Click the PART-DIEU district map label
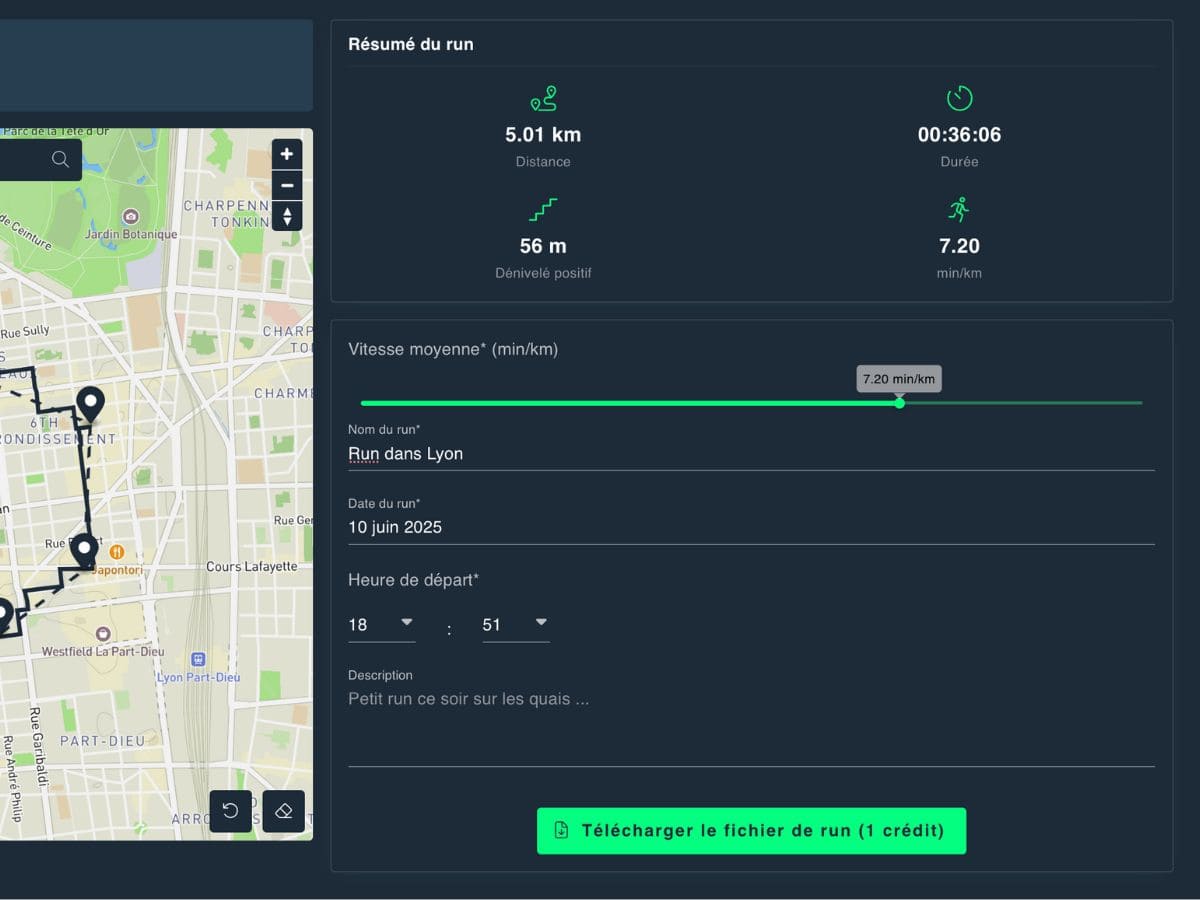 click(102, 741)
